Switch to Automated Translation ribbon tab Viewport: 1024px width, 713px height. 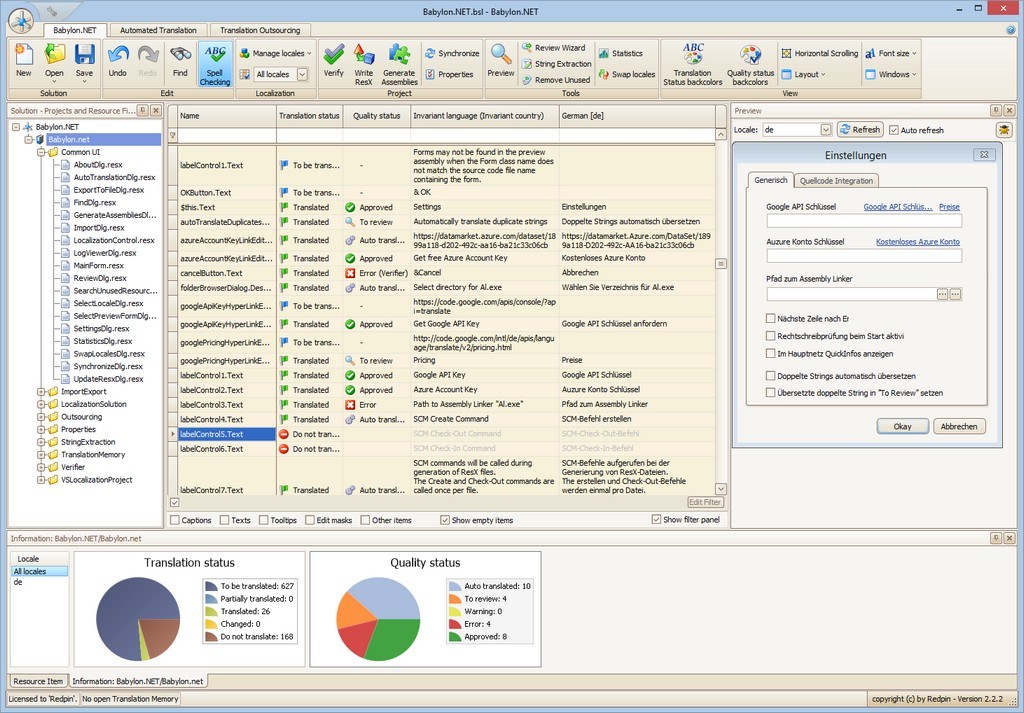[x=158, y=30]
